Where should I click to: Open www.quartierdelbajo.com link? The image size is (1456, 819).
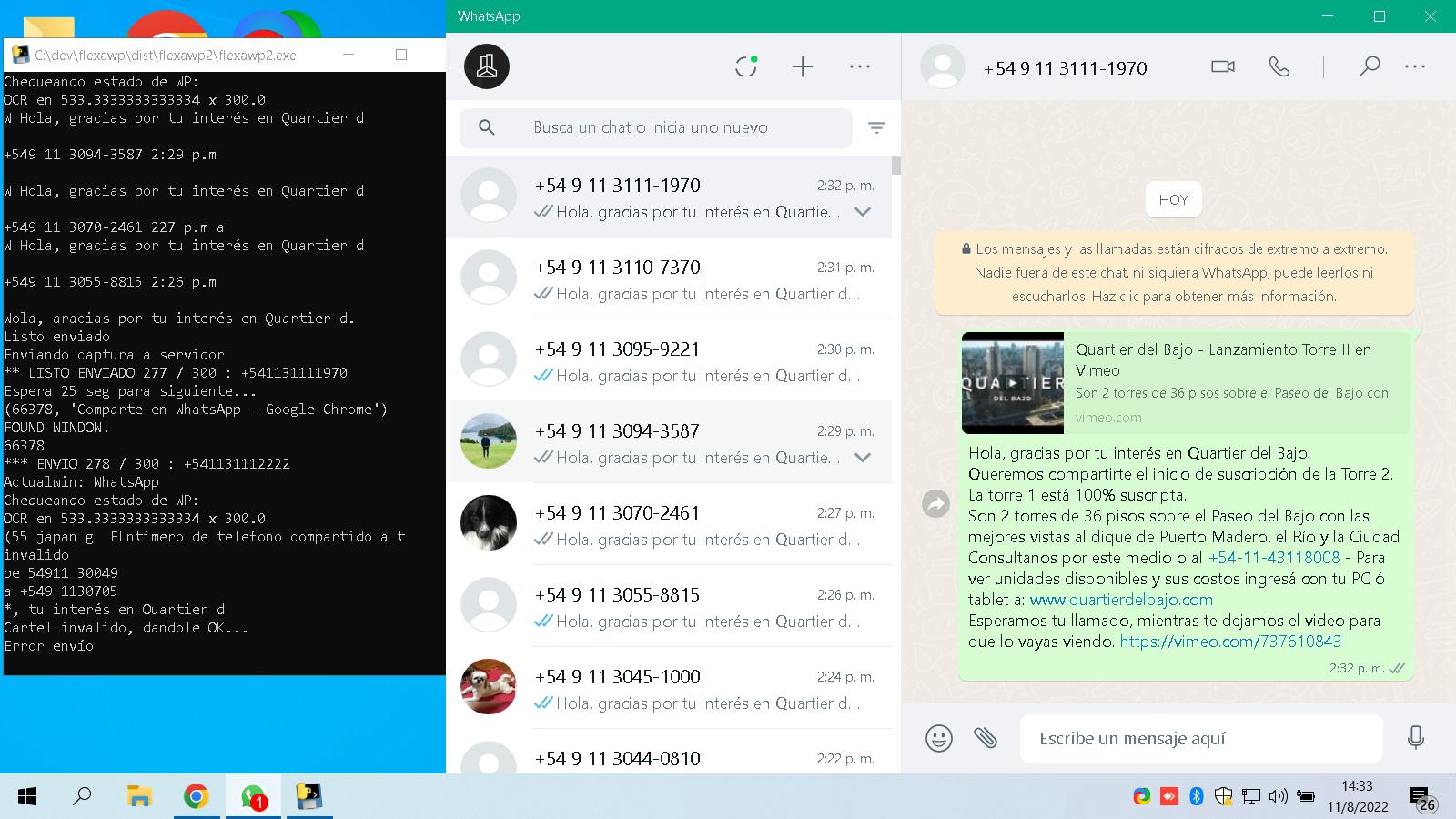pos(1121,600)
